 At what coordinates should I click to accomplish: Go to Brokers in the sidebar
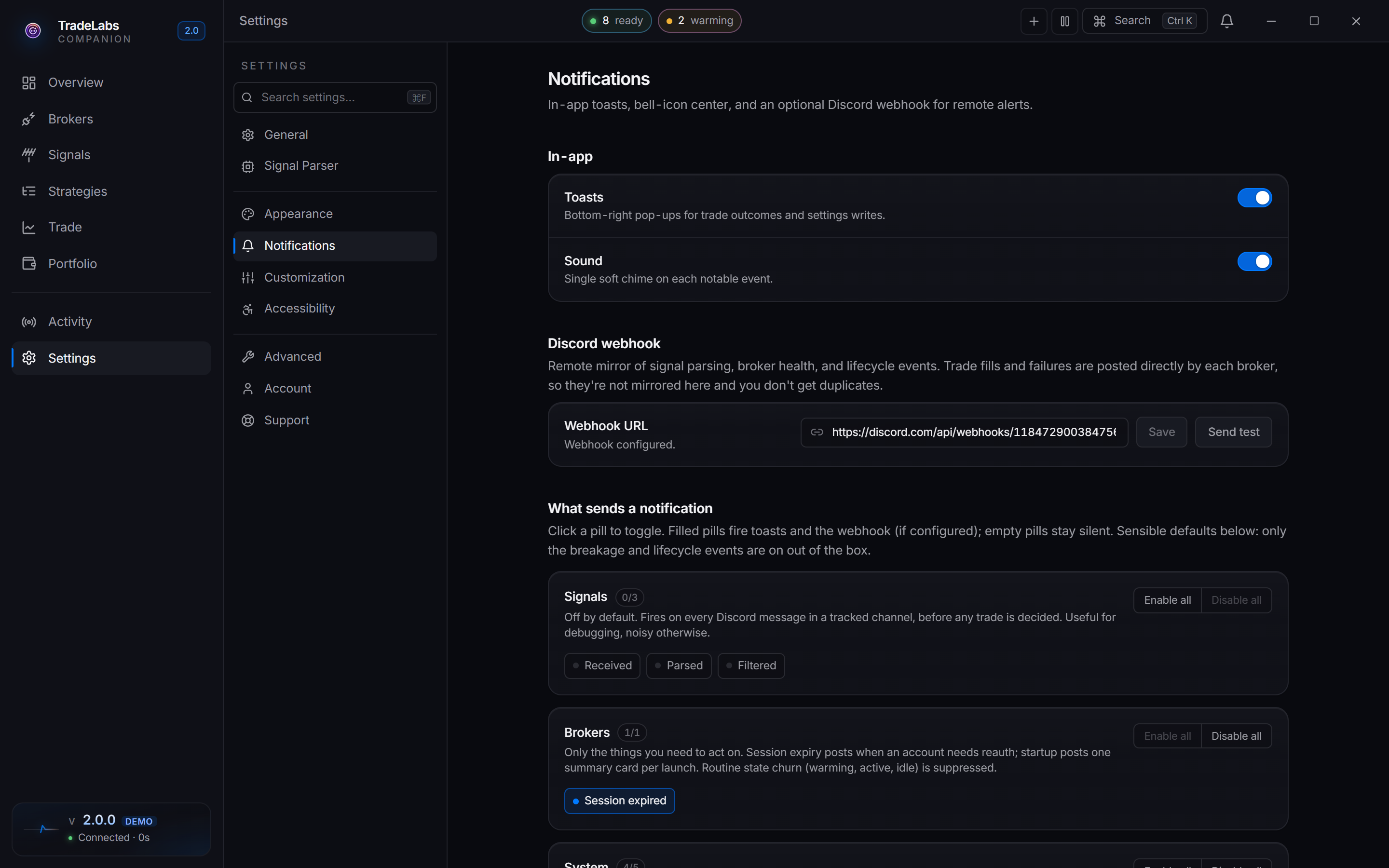pos(111,119)
